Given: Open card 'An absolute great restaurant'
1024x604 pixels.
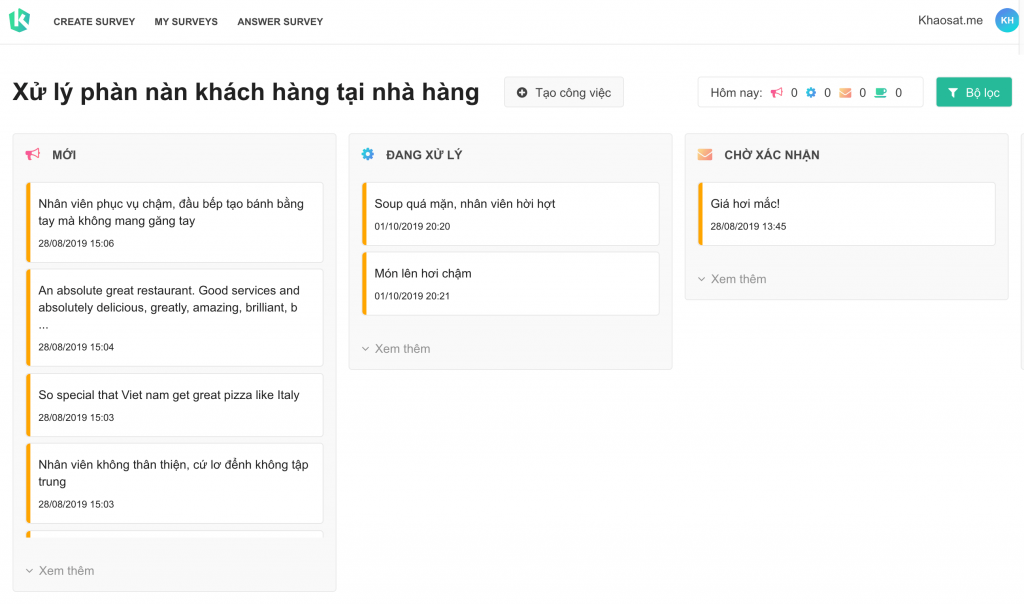Looking at the screenshot, I should [174, 317].
